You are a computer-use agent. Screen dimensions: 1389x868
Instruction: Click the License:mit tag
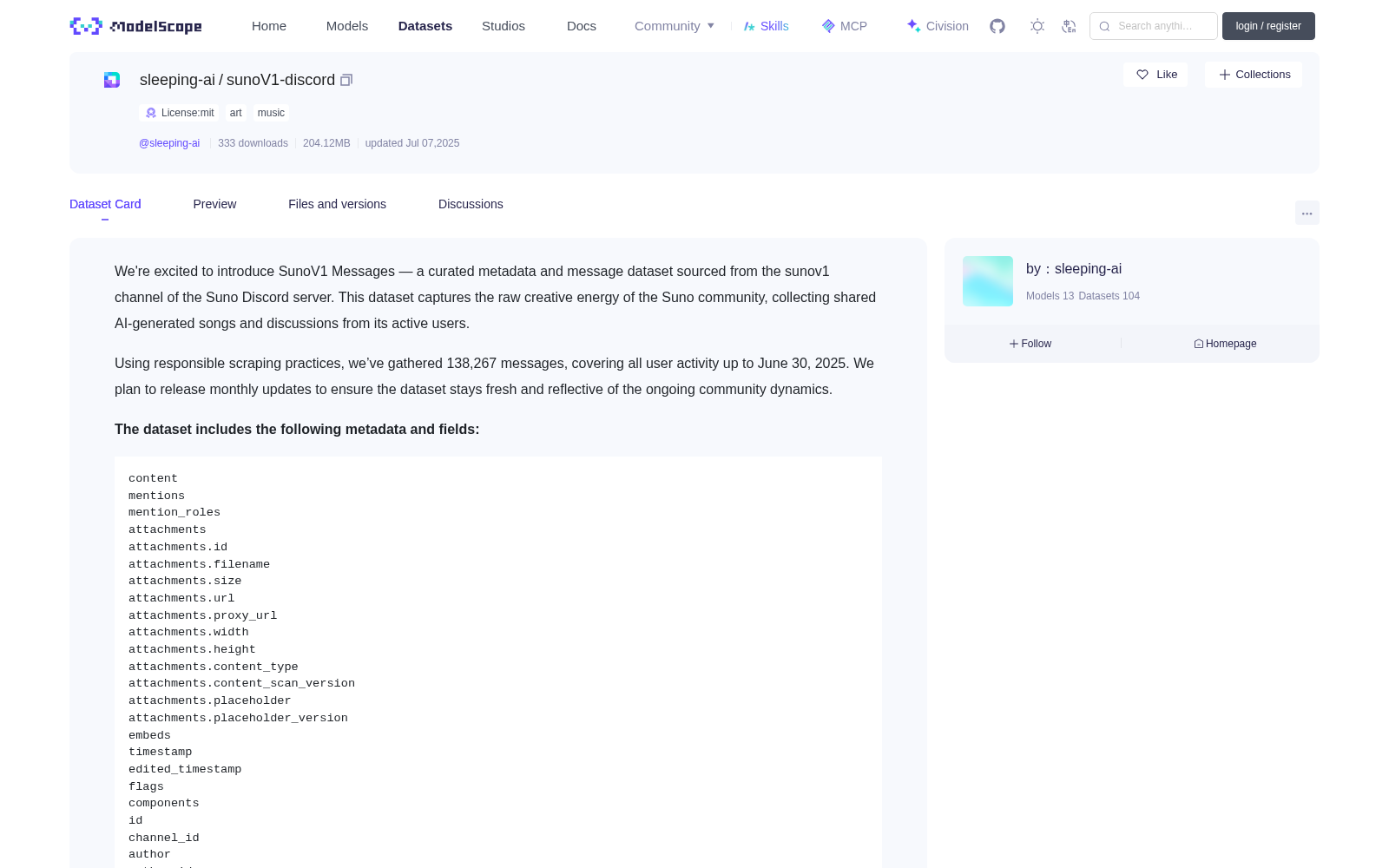pos(180,113)
